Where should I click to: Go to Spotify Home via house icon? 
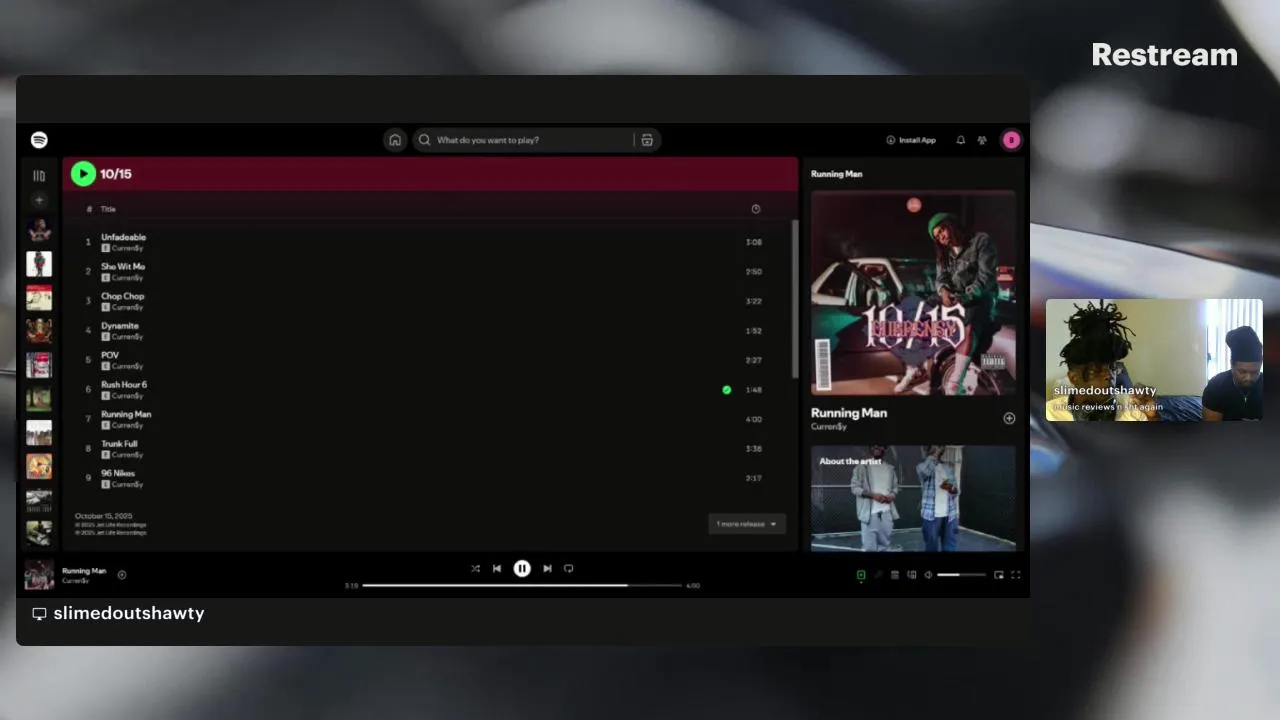click(395, 140)
